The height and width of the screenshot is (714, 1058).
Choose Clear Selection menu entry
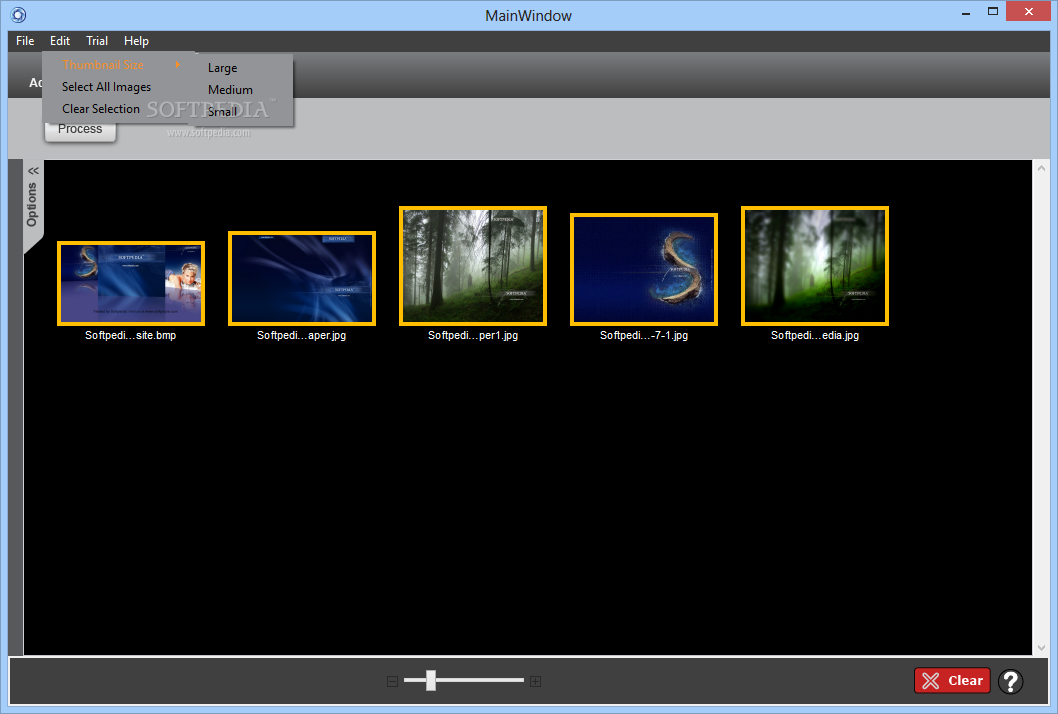point(119,109)
